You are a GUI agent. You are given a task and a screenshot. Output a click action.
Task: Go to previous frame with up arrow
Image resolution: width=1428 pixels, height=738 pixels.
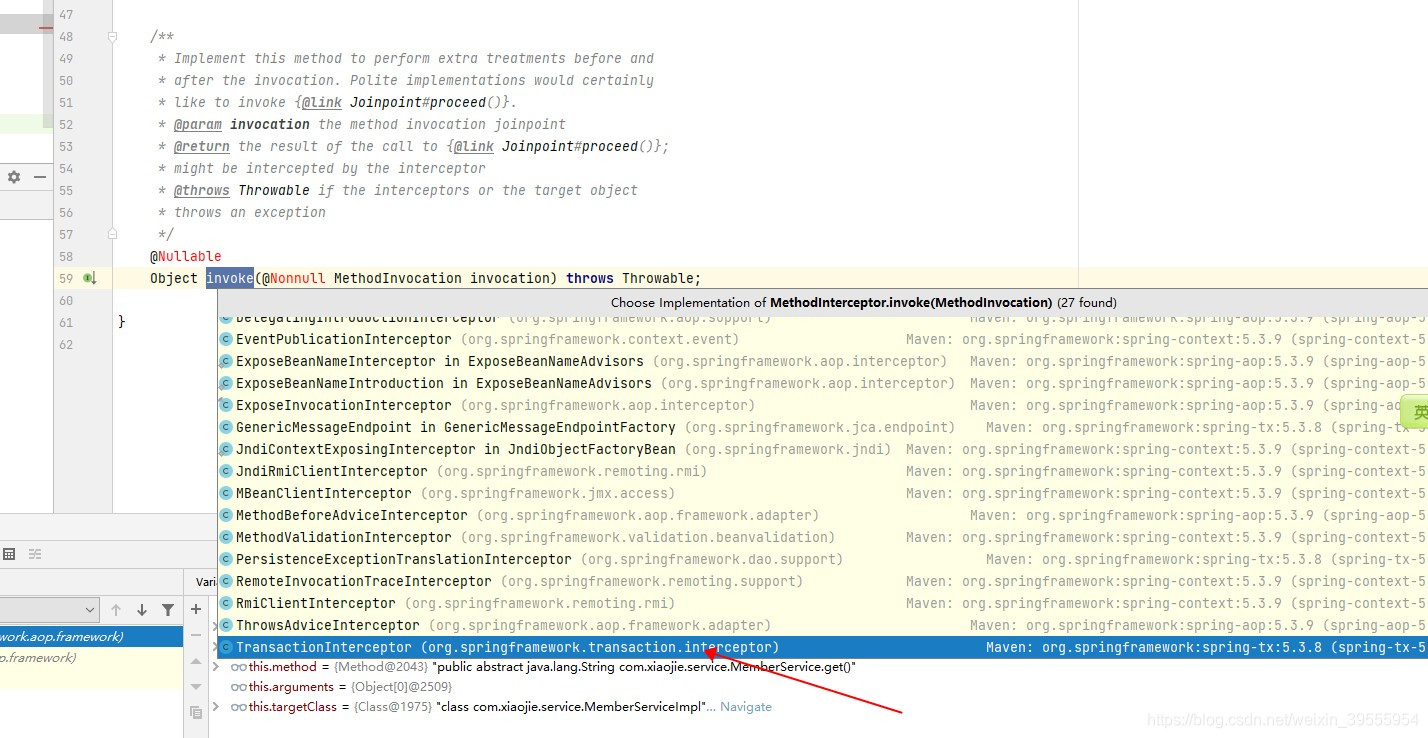coord(116,610)
